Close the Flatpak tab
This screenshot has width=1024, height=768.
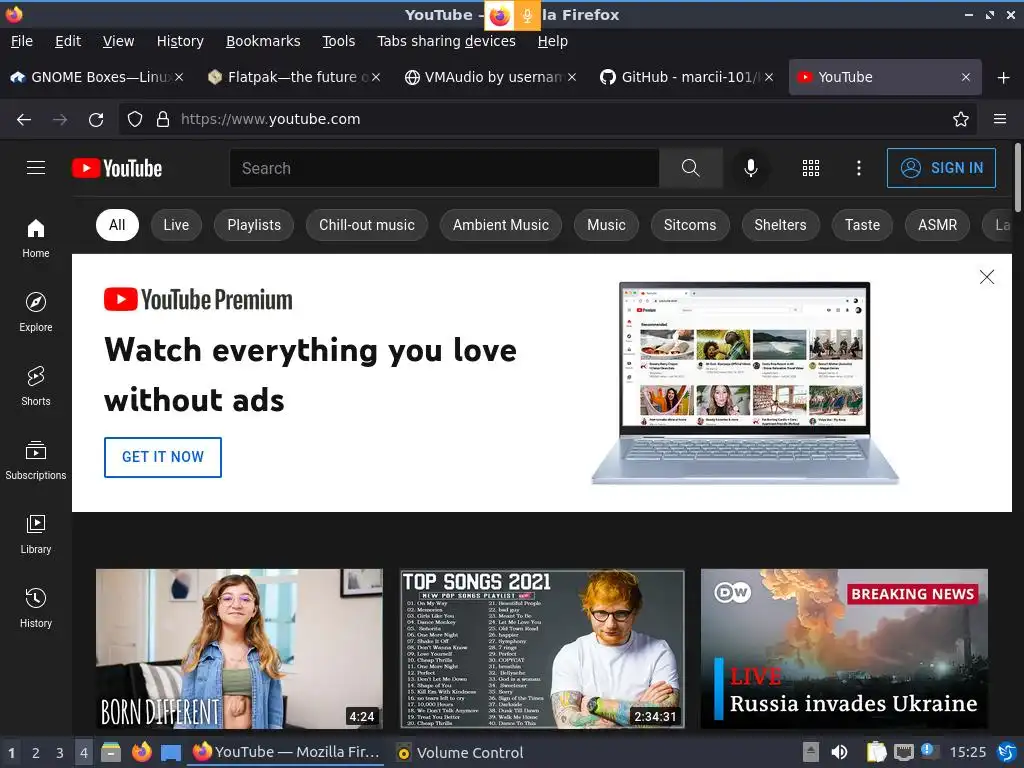coord(376,77)
